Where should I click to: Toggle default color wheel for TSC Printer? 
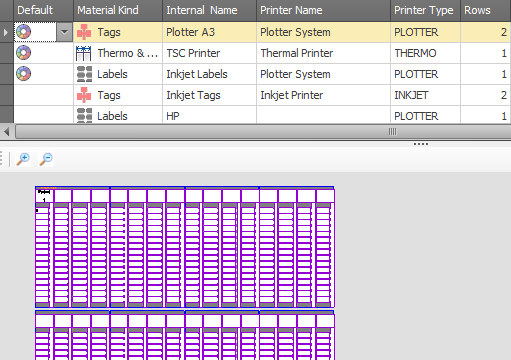click(24, 53)
